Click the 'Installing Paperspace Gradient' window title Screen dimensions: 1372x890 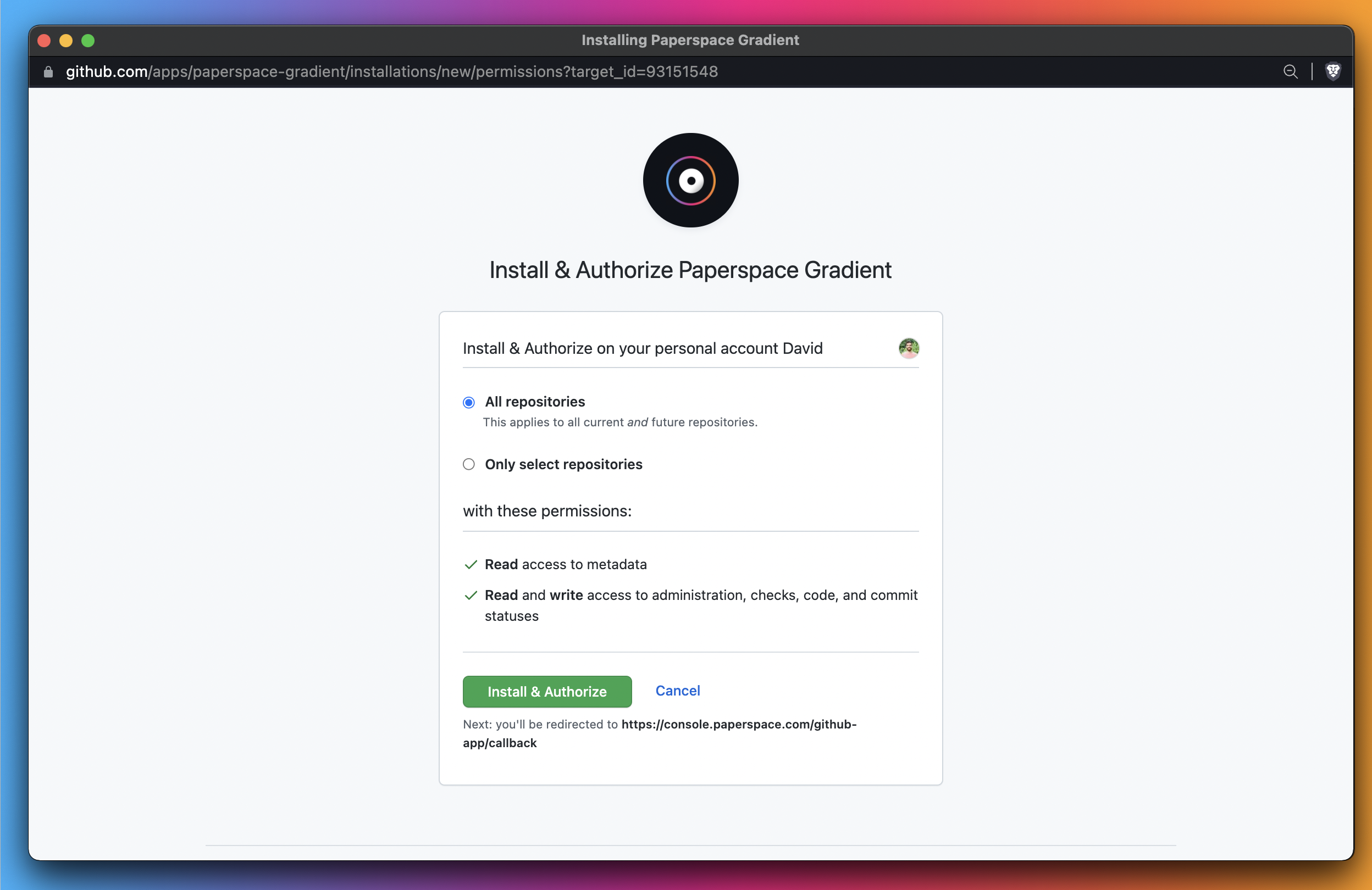point(690,40)
